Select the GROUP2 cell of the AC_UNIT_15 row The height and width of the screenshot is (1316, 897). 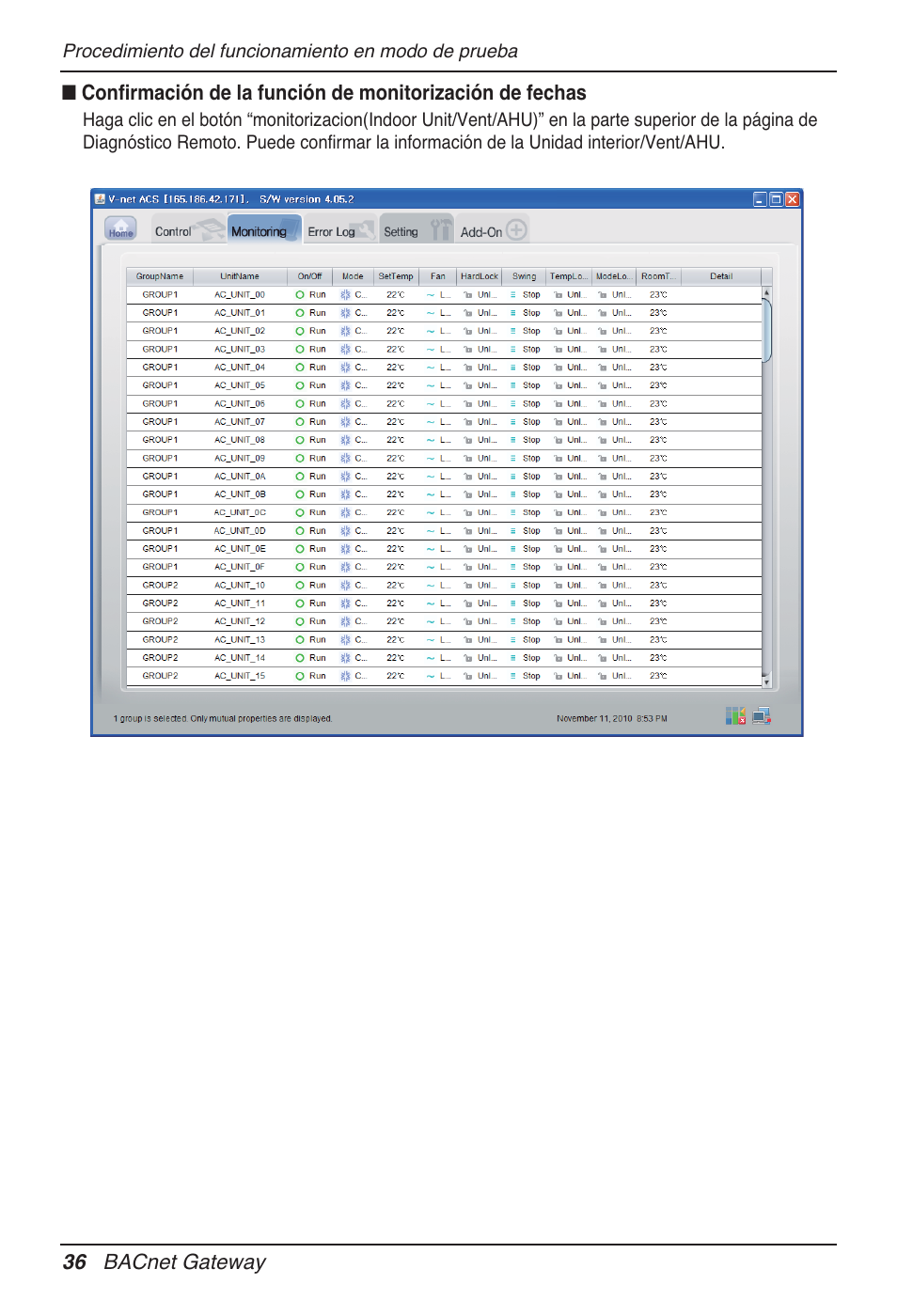pyautogui.click(x=160, y=677)
